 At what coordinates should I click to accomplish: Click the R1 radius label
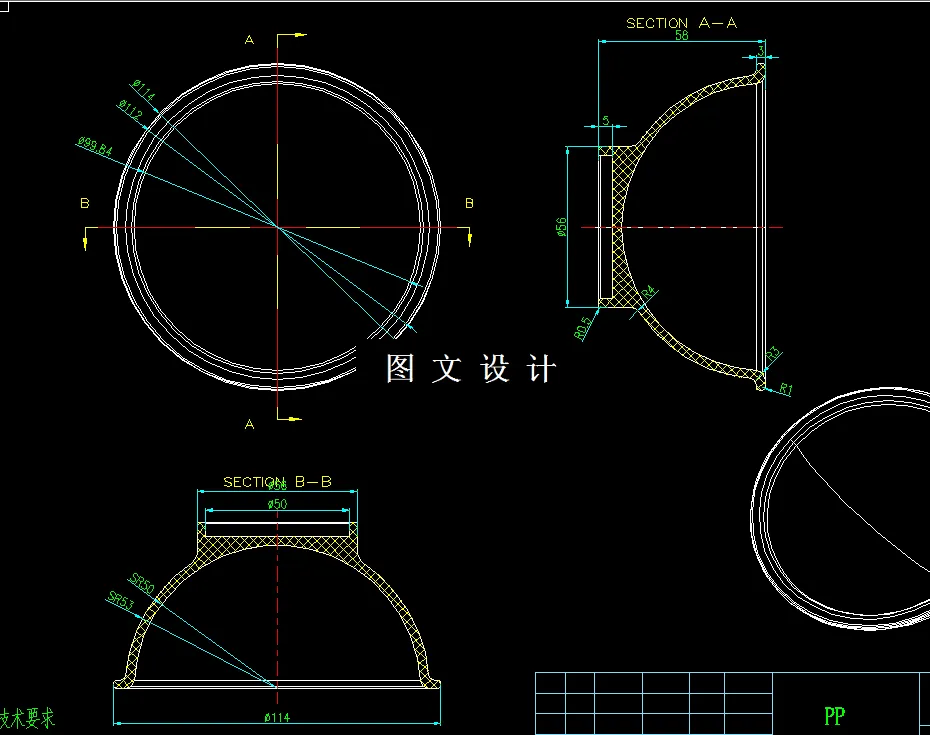pos(785,389)
